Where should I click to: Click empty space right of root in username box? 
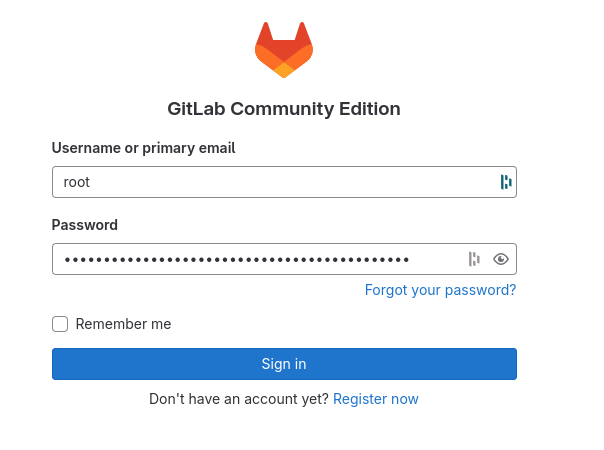pos(293,182)
